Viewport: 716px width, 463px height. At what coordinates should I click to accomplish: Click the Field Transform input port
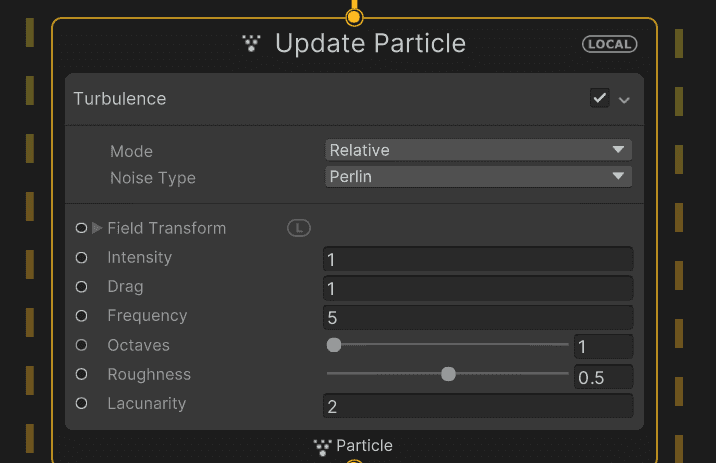pos(81,228)
